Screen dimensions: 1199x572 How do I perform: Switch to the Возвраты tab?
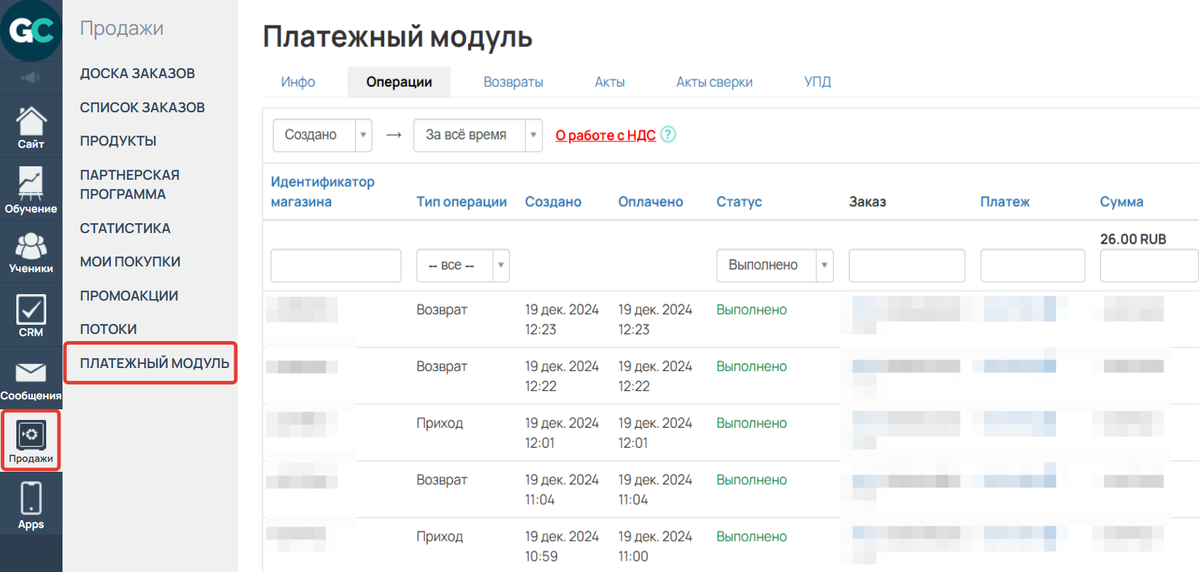pos(513,82)
